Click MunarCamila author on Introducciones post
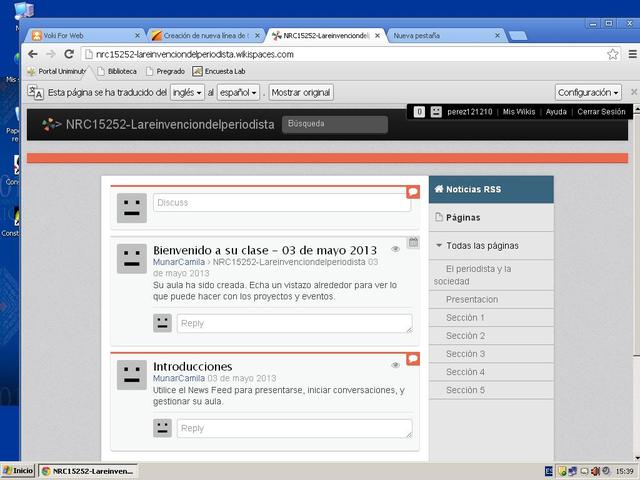The width and height of the screenshot is (640, 480). click(179, 378)
